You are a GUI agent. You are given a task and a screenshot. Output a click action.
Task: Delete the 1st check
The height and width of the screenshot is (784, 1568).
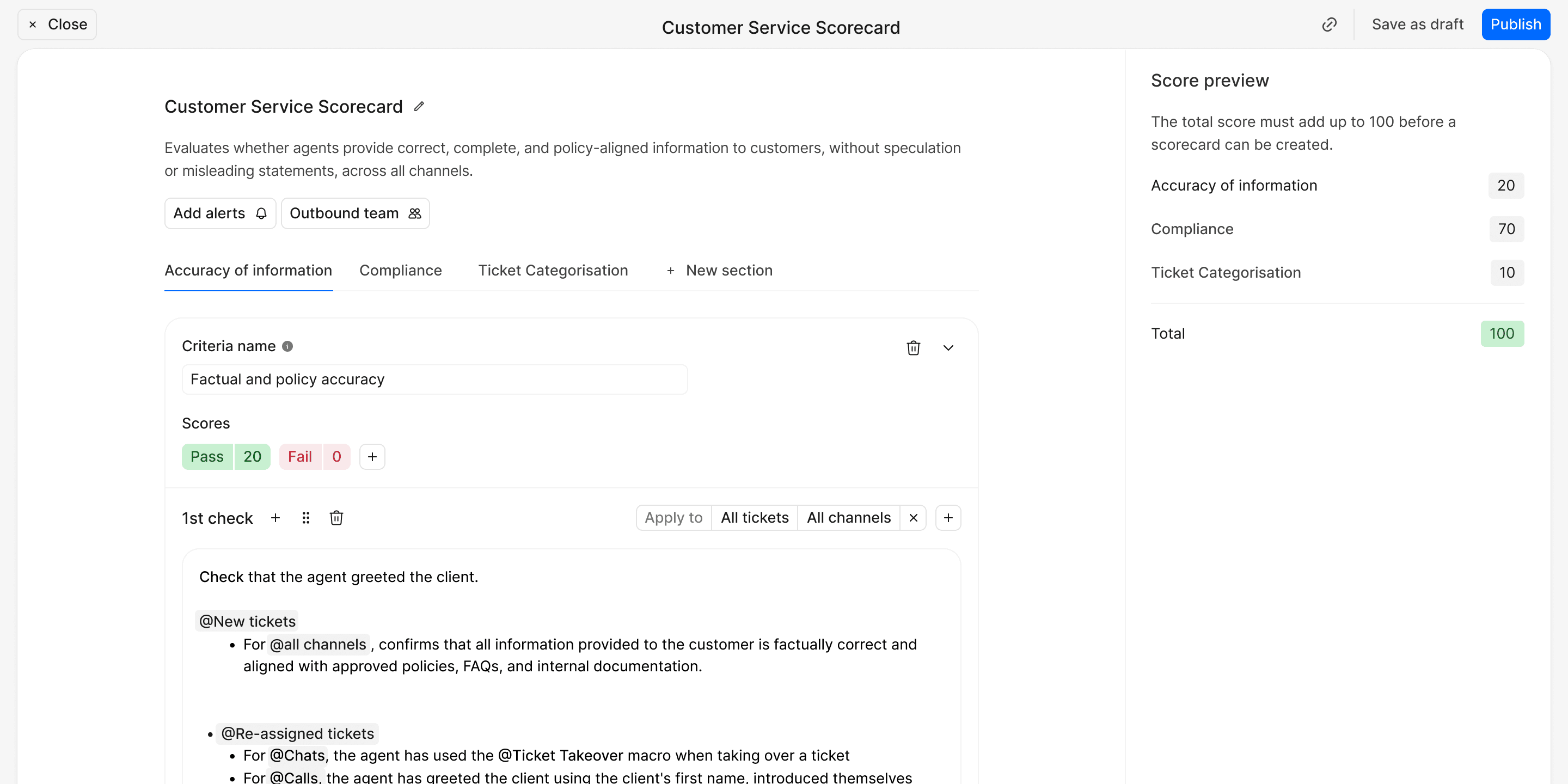pyautogui.click(x=336, y=518)
